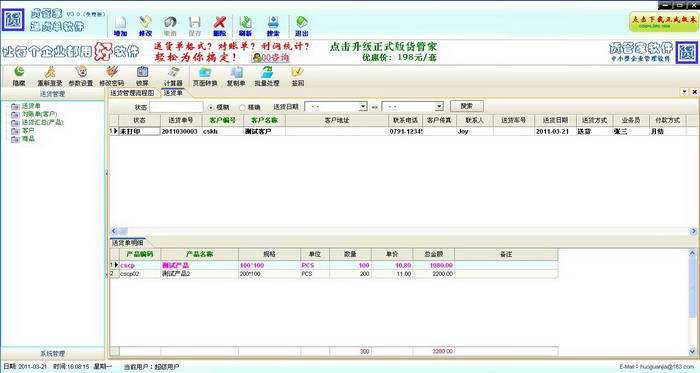Open the 计算器 (Calculator) icon

(173, 76)
